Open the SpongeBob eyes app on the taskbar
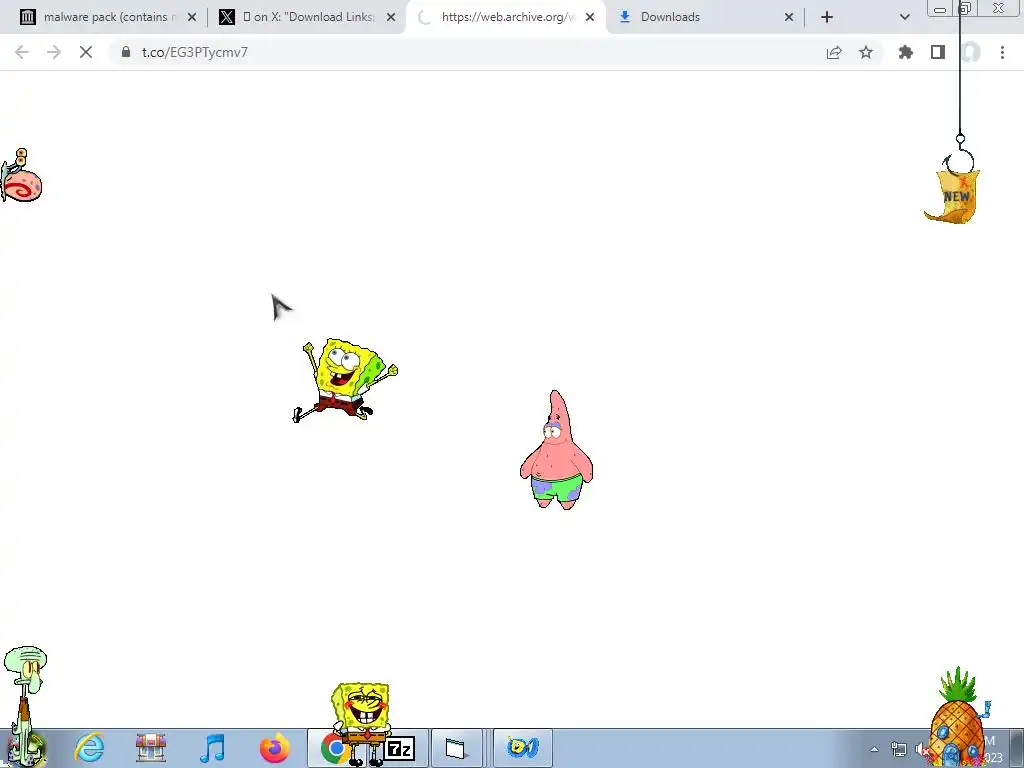 point(522,748)
